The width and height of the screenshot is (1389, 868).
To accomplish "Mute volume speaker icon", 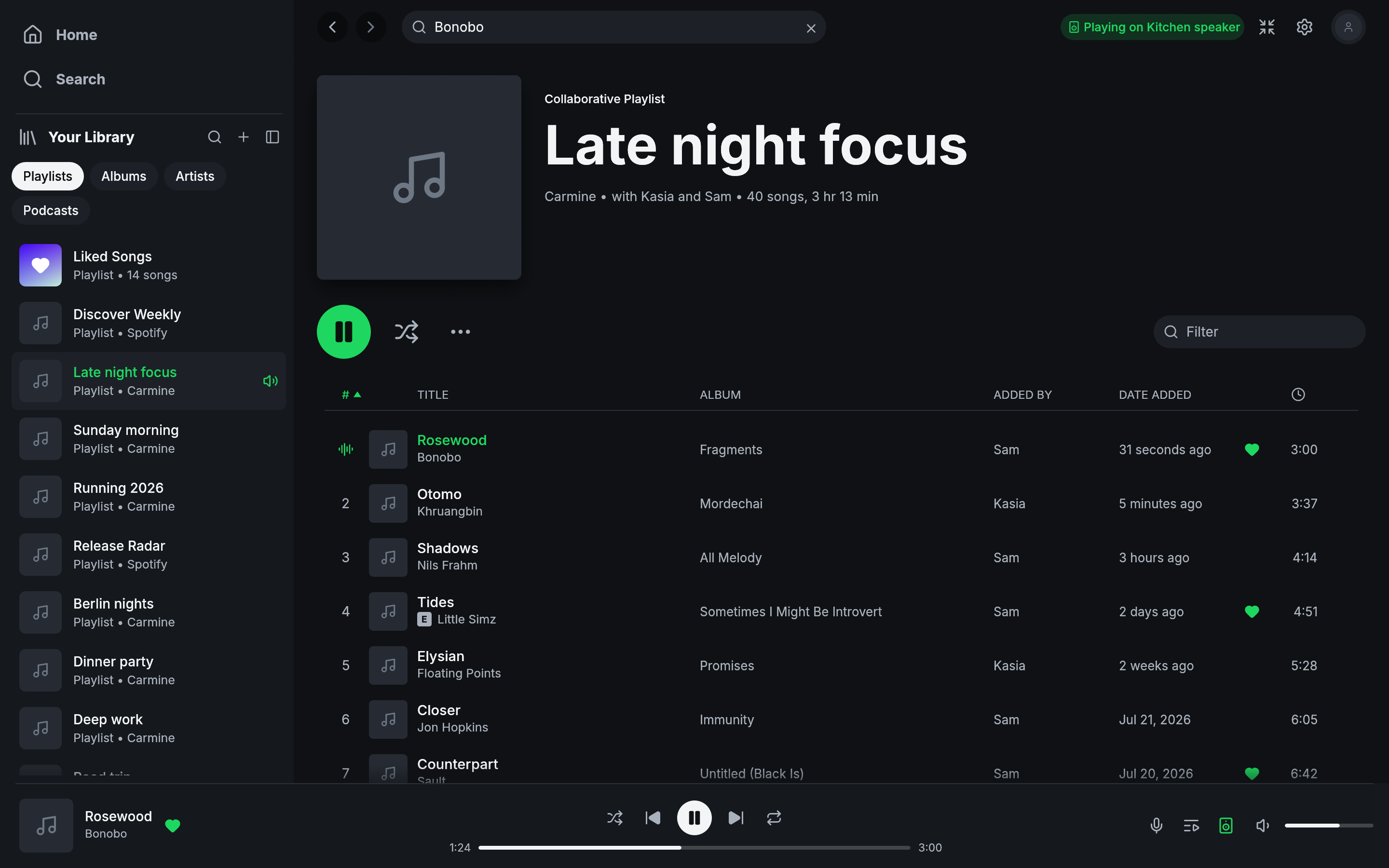I will point(1262,826).
